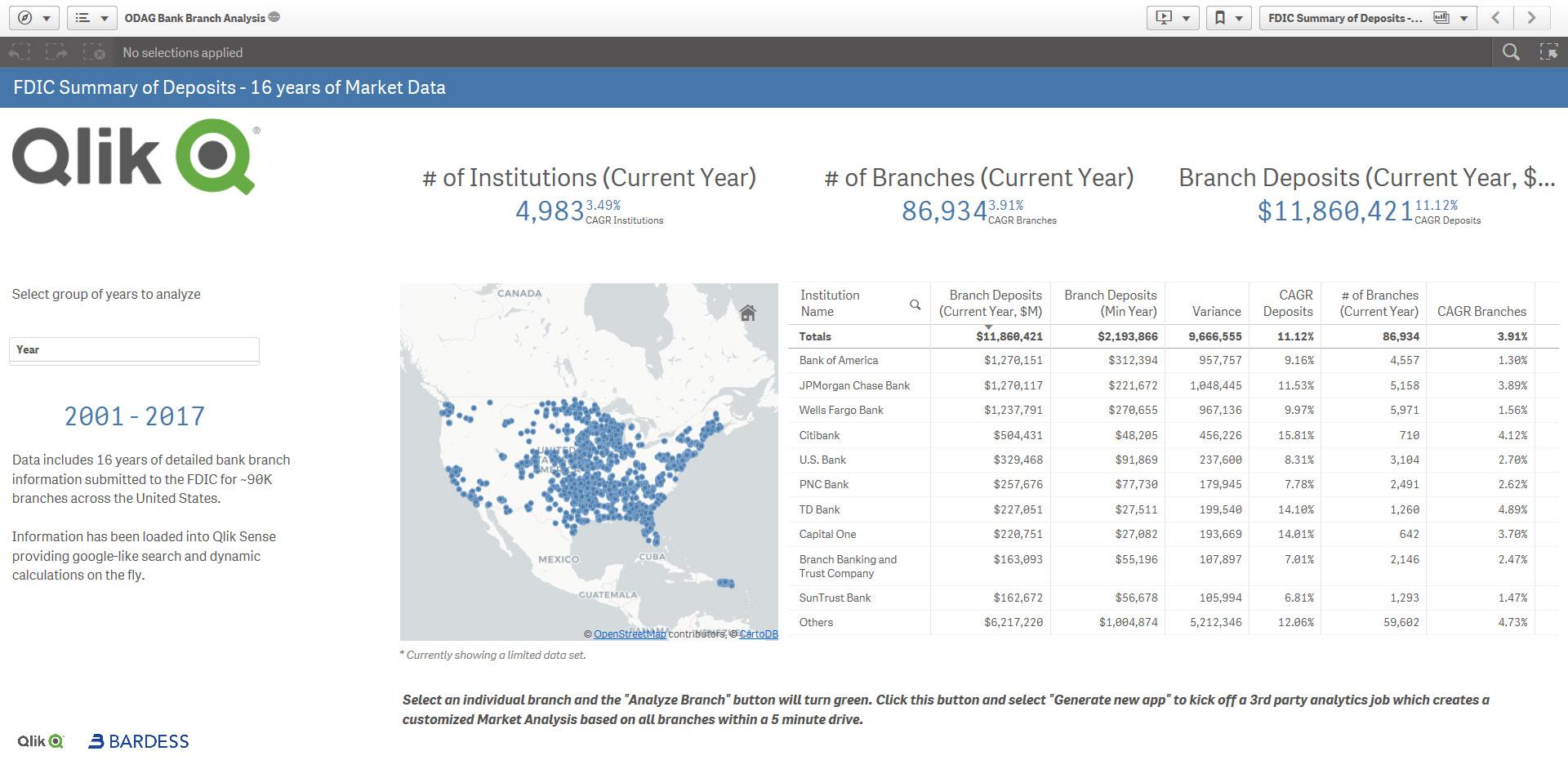Image resolution: width=1568 pixels, height=769 pixels.
Task: Click Totals deposit value $11,860,421
Action: pyautogui.click(x=1009, y=336)
